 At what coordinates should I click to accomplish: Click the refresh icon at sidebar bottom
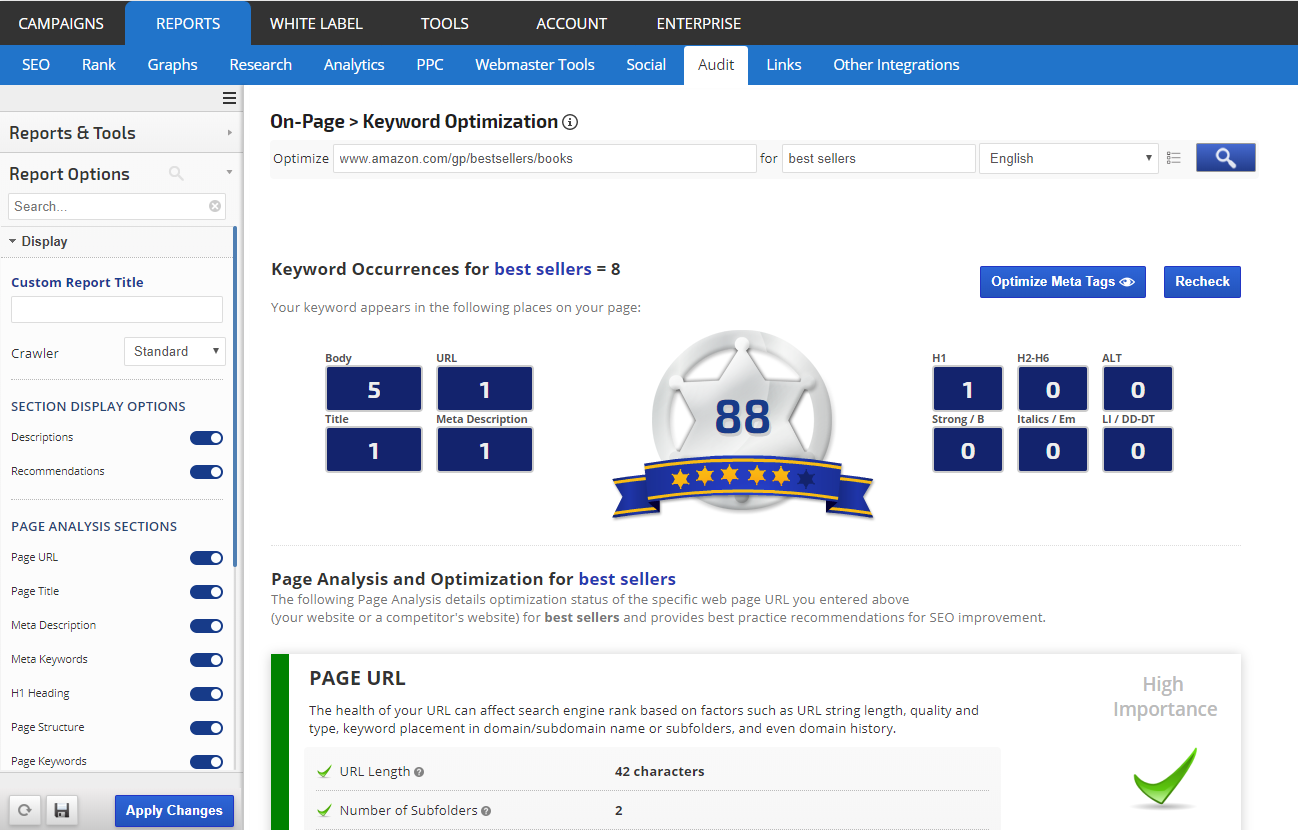[x=25, y=810]
